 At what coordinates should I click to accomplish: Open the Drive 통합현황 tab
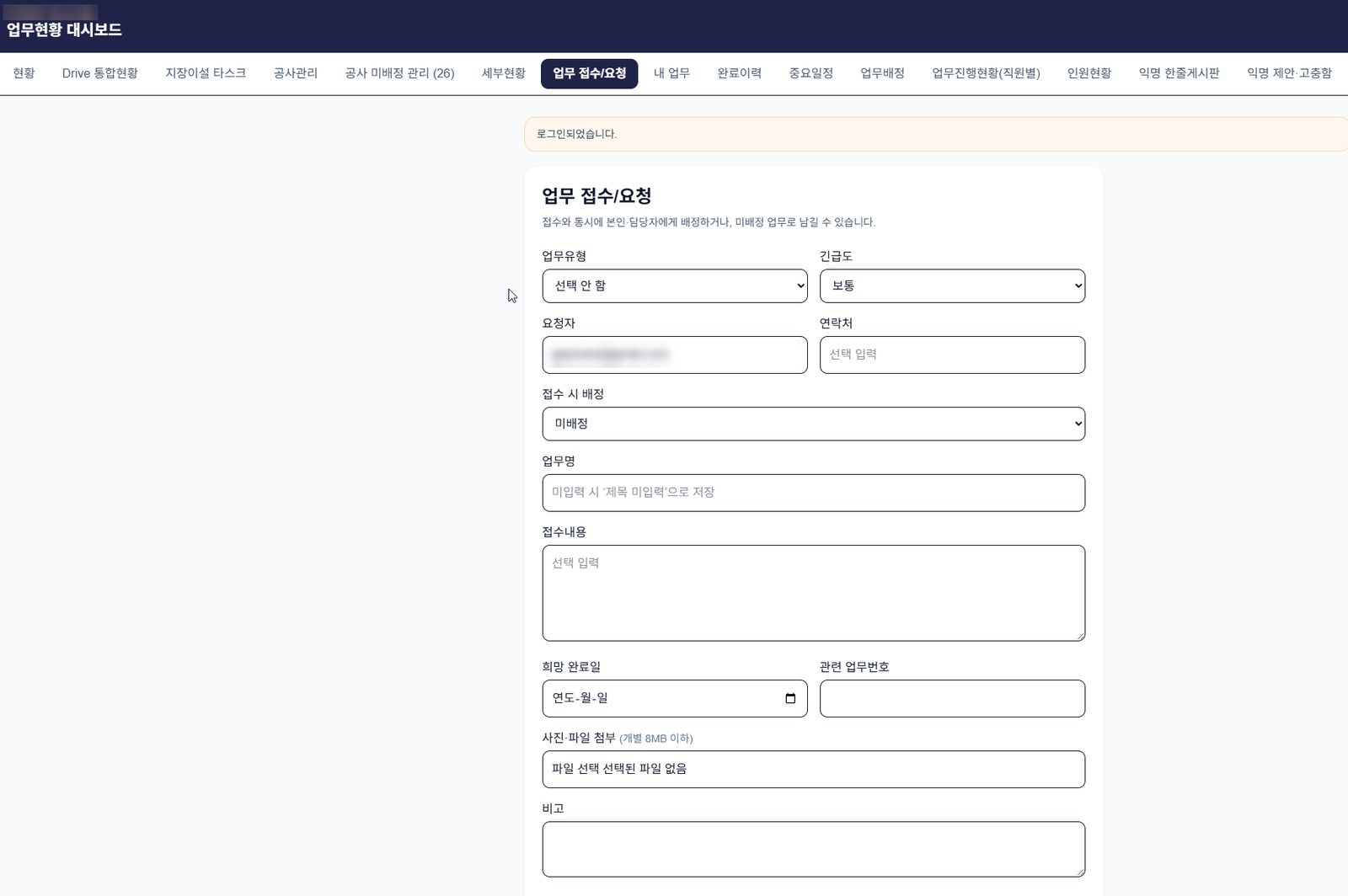pyautogui.click(x=100, y=73)
